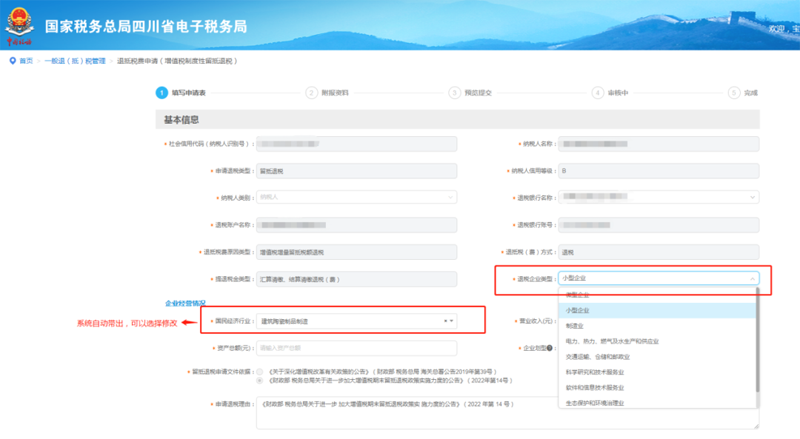800x439 pixels.
Task: Click step 1 circle 填写申请表
Action: [x=161, y=92]
